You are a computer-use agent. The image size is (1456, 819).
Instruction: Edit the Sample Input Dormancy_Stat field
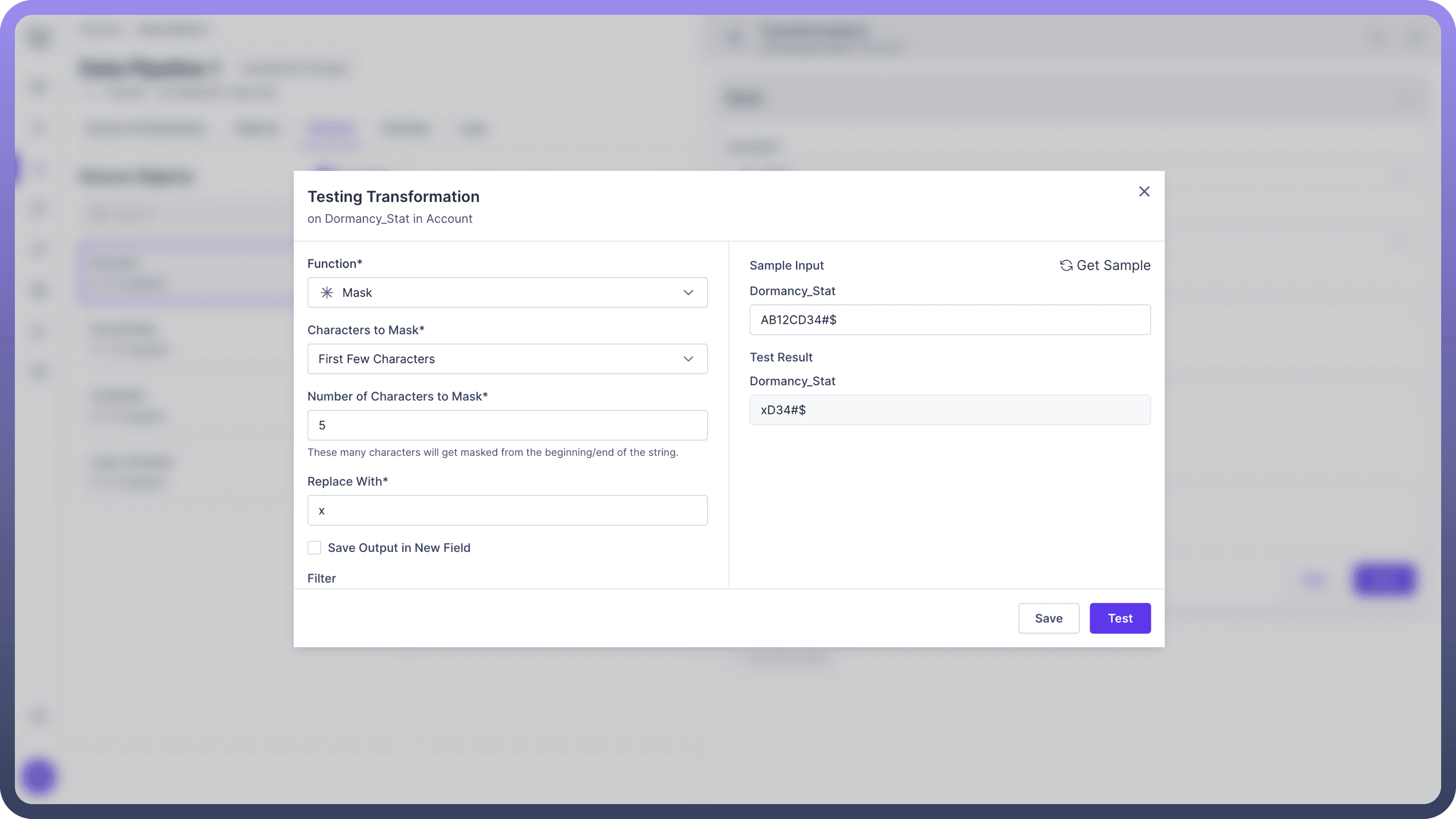point(950,320)
